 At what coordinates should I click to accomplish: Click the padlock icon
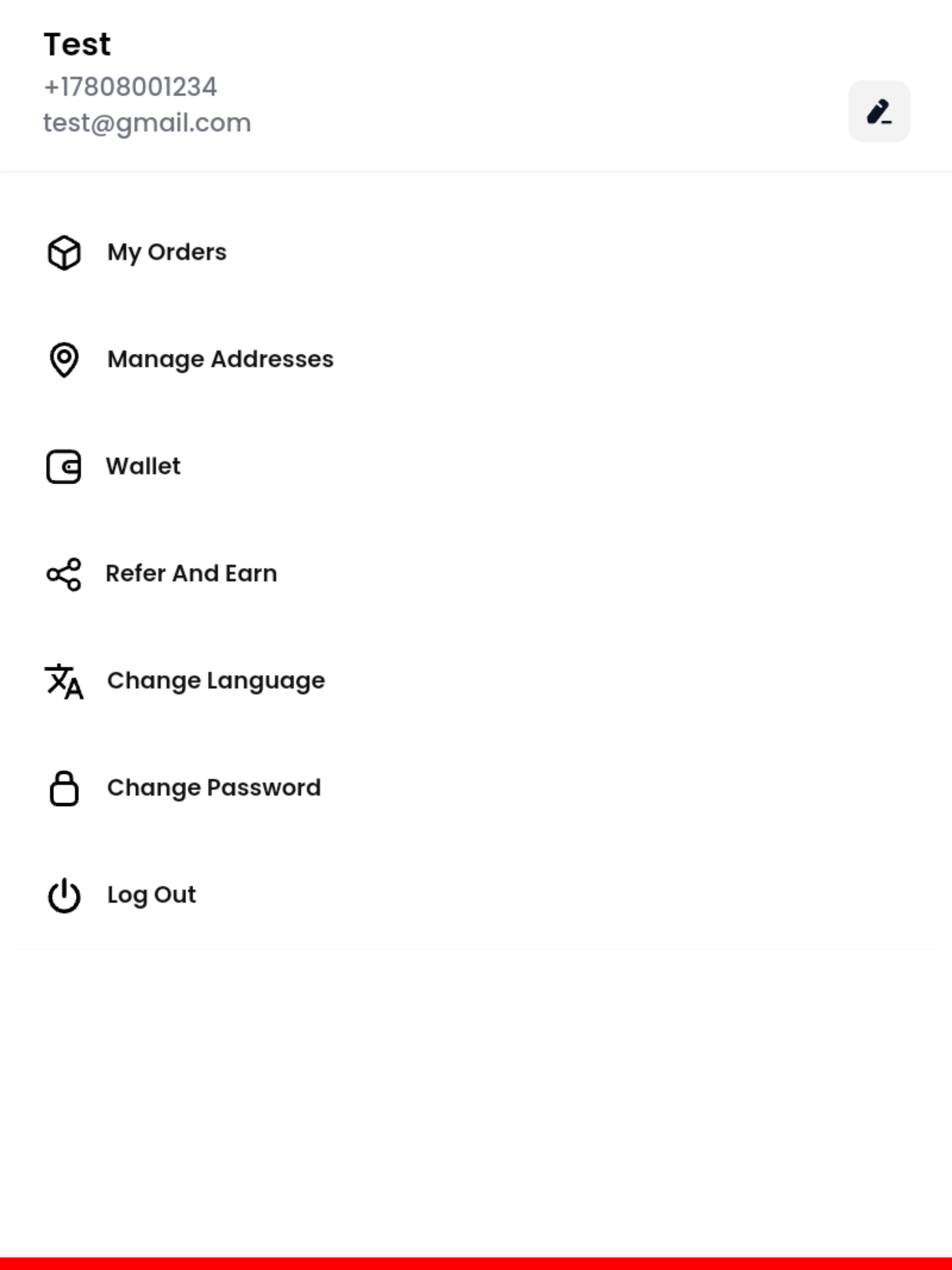pyautogui.click(x=64, y=788)
